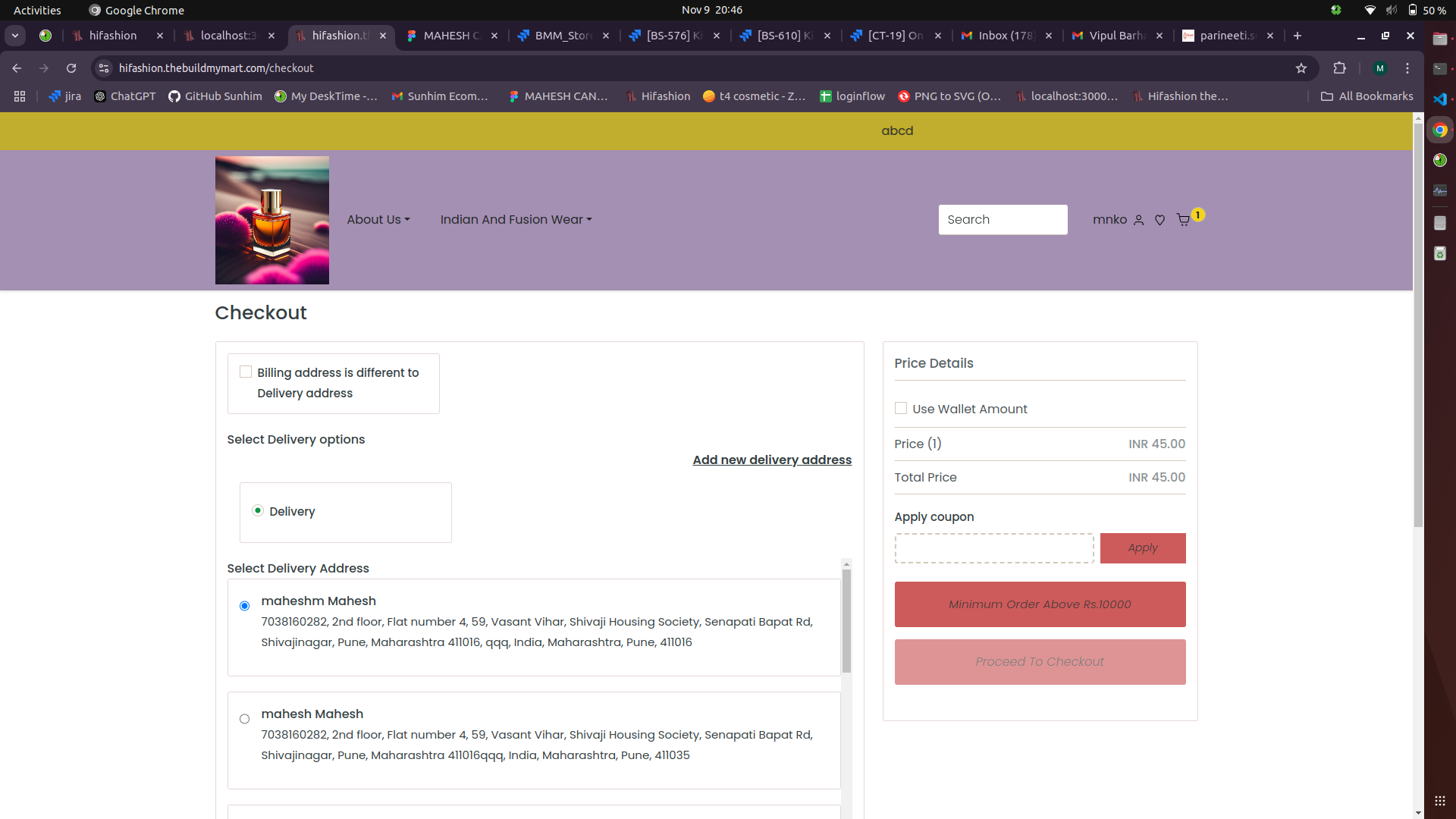Screen dimensions: 1456x819
Task: Open the ChatGPT bookmark
Action: 125,96
